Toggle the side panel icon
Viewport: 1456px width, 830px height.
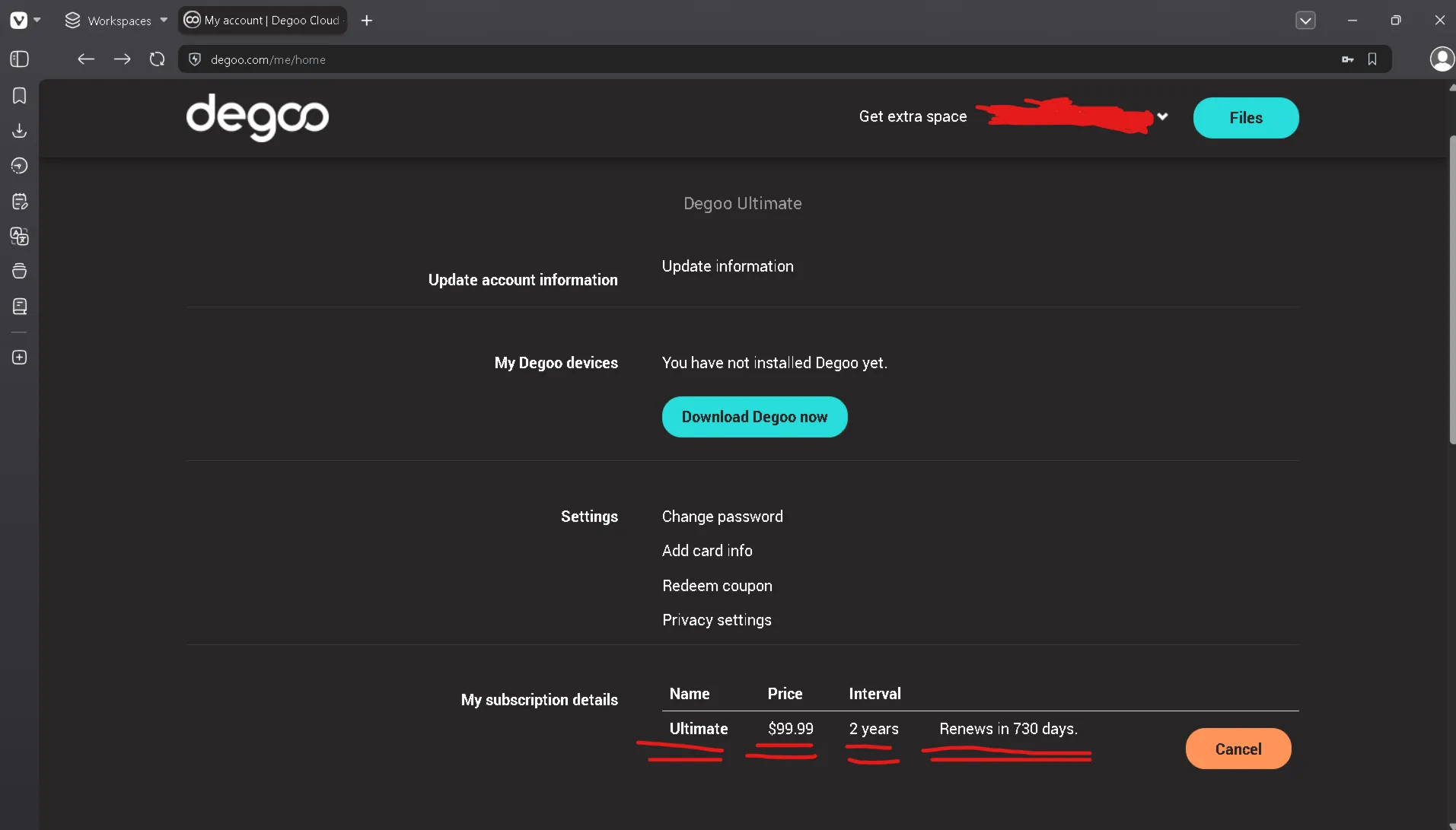(x=20, y=59)
